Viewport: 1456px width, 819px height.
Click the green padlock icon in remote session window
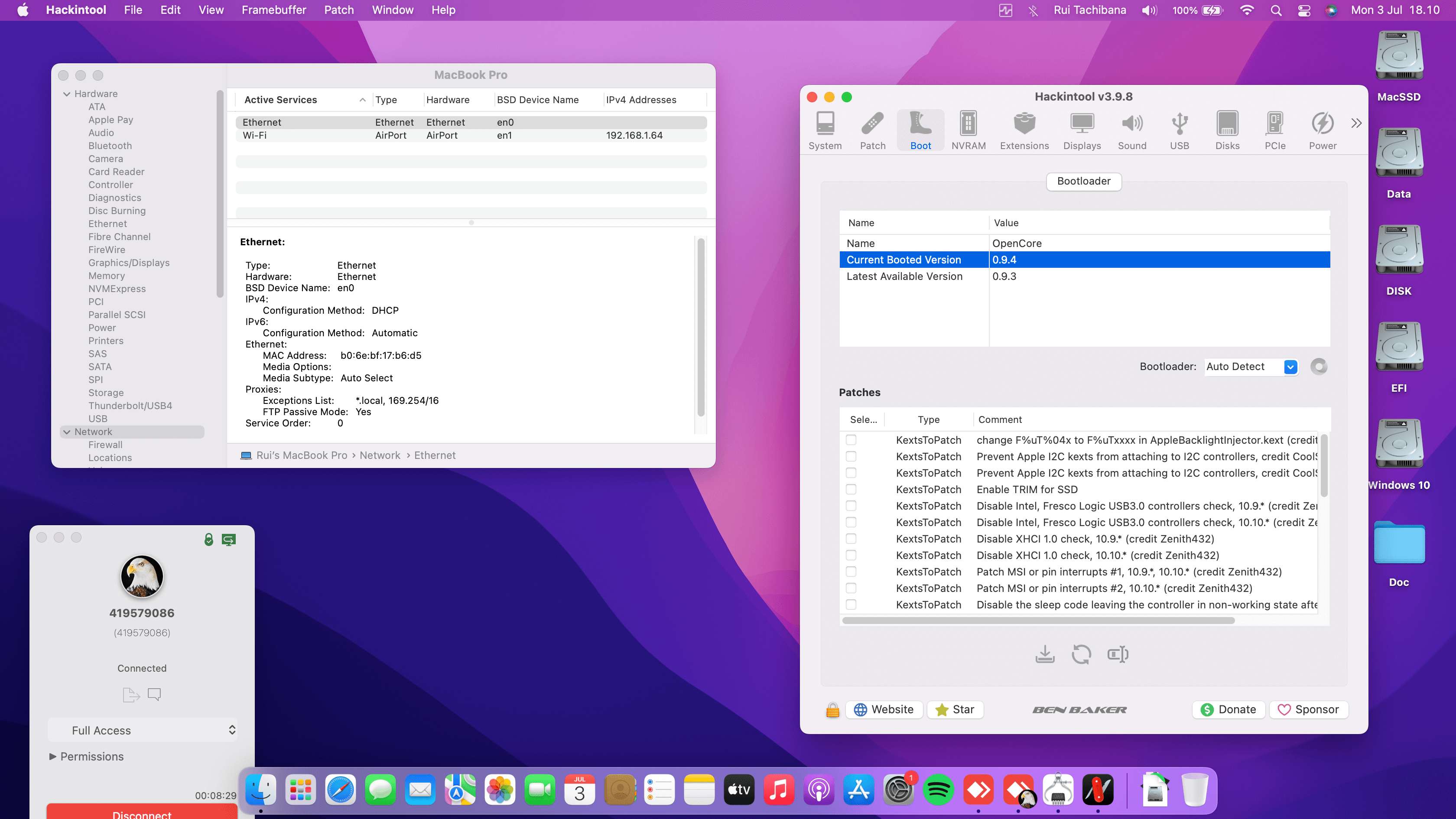point(208,539)
